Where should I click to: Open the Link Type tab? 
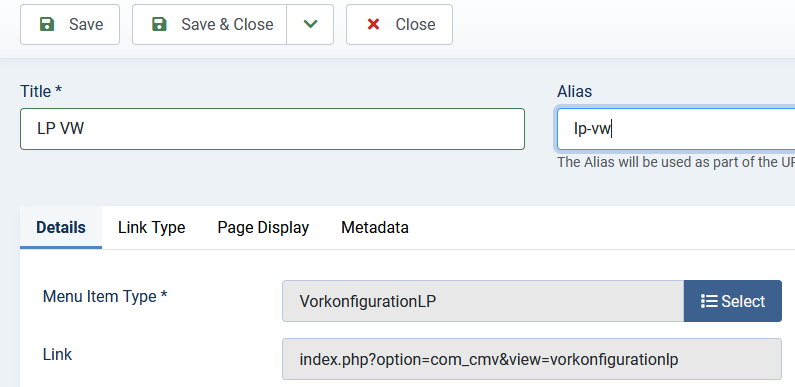152,227
